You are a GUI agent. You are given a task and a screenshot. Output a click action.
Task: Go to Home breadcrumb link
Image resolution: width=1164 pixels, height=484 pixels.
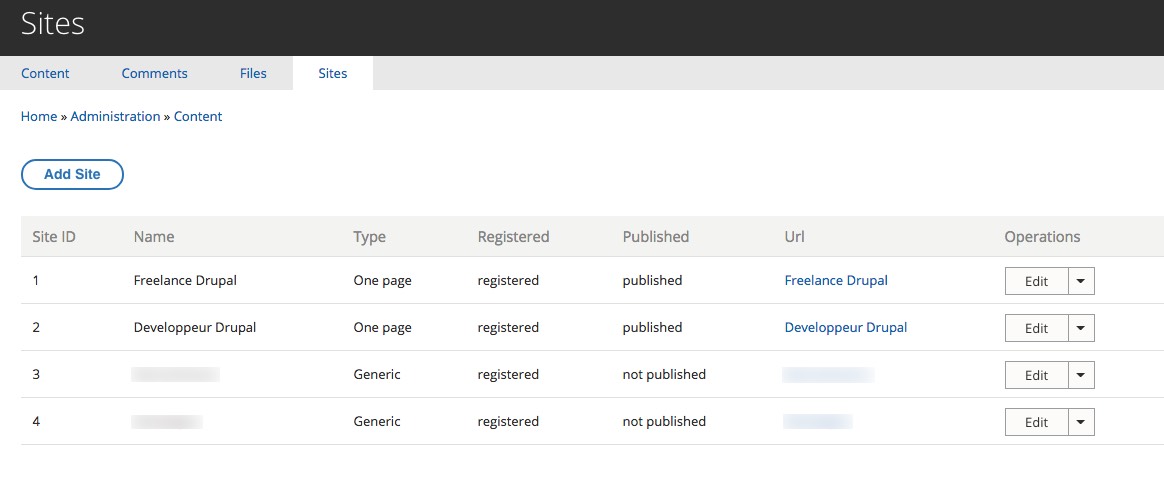click(39, 117)
